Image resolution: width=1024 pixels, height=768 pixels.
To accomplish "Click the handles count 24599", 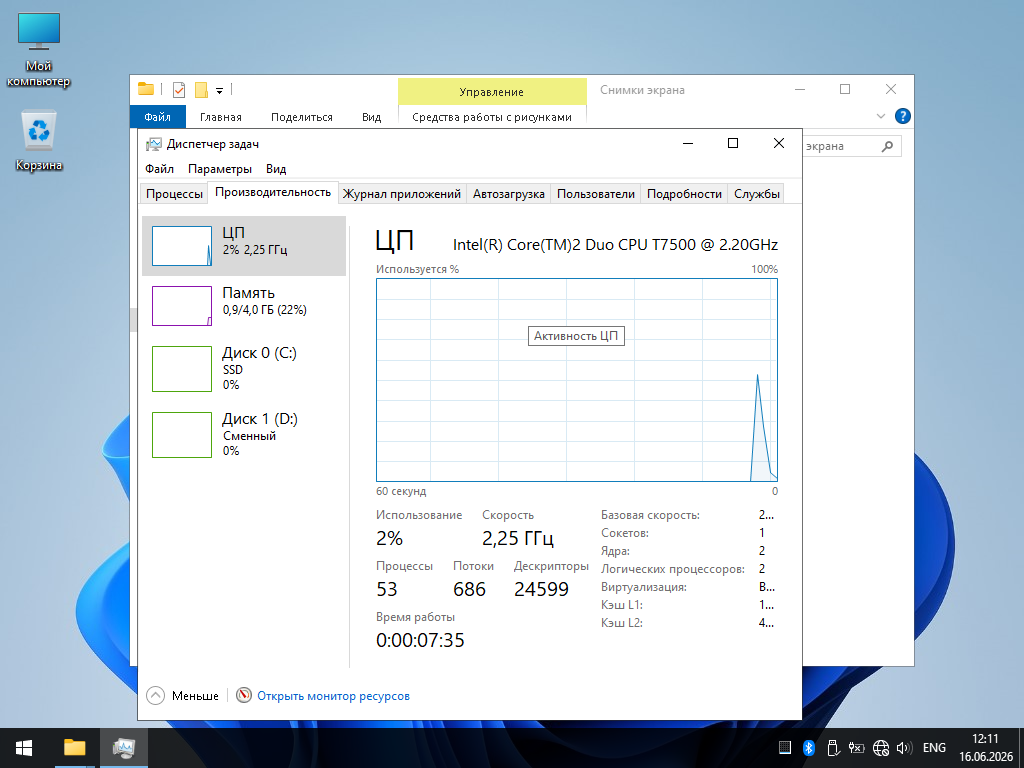I will (541, 589).
